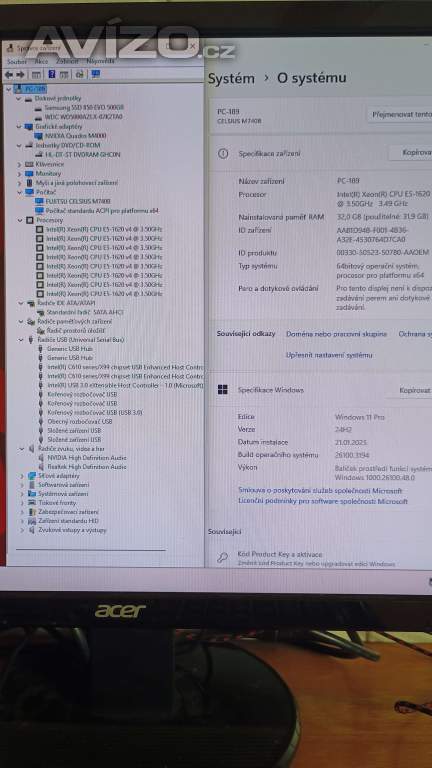Click the Forward arrow in Device Manager toolbar
This screenshot has width=432, height=768.
point(21,74)
